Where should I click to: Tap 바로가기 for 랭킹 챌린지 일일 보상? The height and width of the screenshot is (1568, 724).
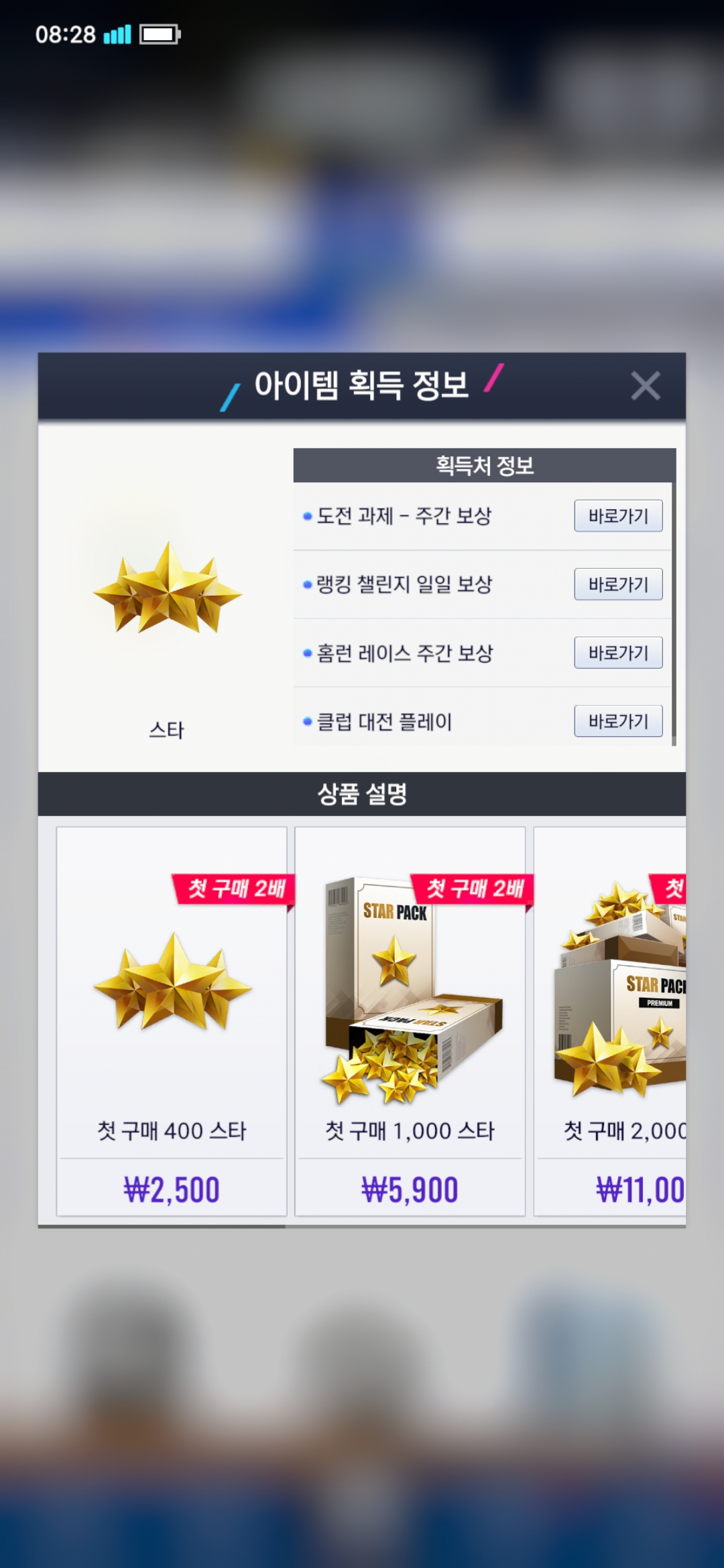coord(618,584)
